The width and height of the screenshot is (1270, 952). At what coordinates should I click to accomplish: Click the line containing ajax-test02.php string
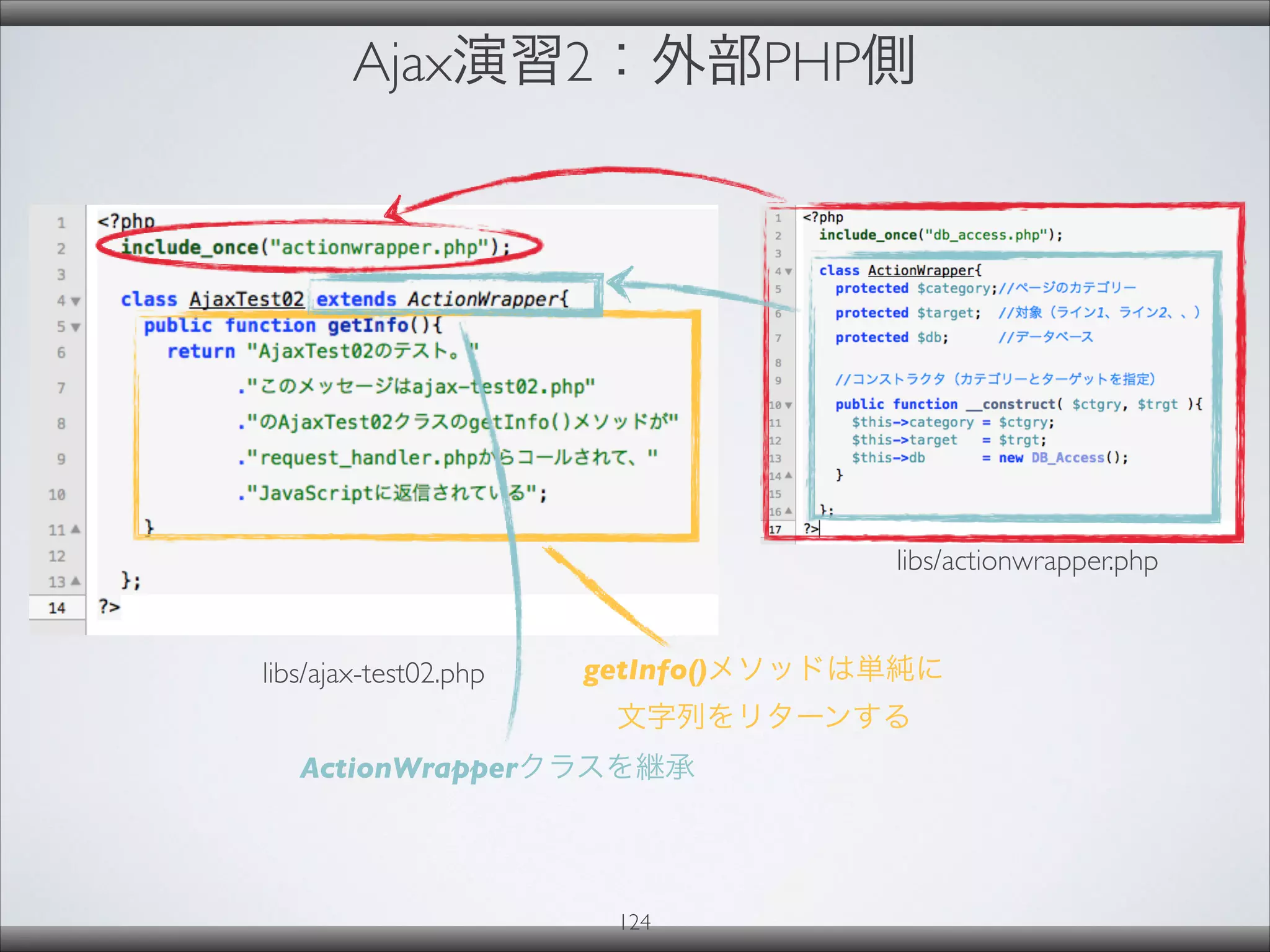[417, 387]
